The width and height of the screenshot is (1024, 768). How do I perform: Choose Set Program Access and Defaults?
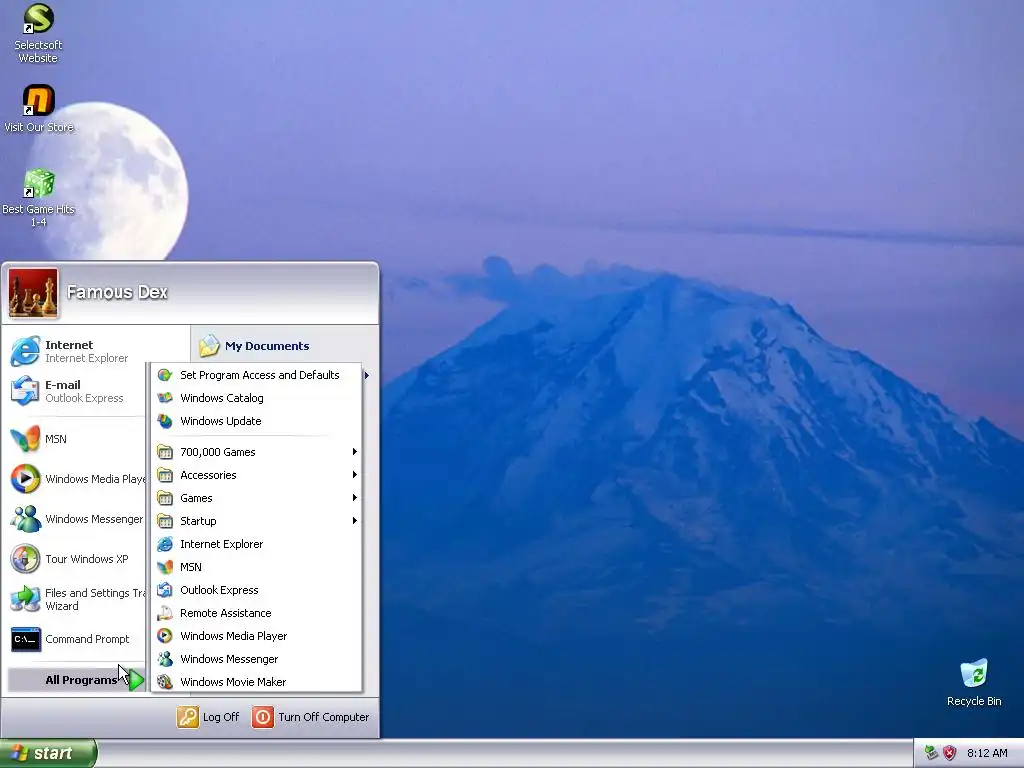(x=256, y=375)
